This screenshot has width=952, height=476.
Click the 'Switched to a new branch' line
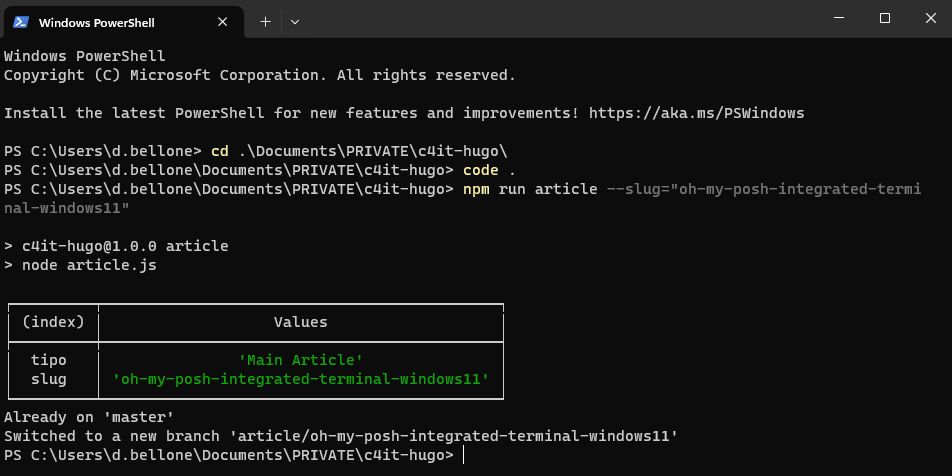coord(340,436)
